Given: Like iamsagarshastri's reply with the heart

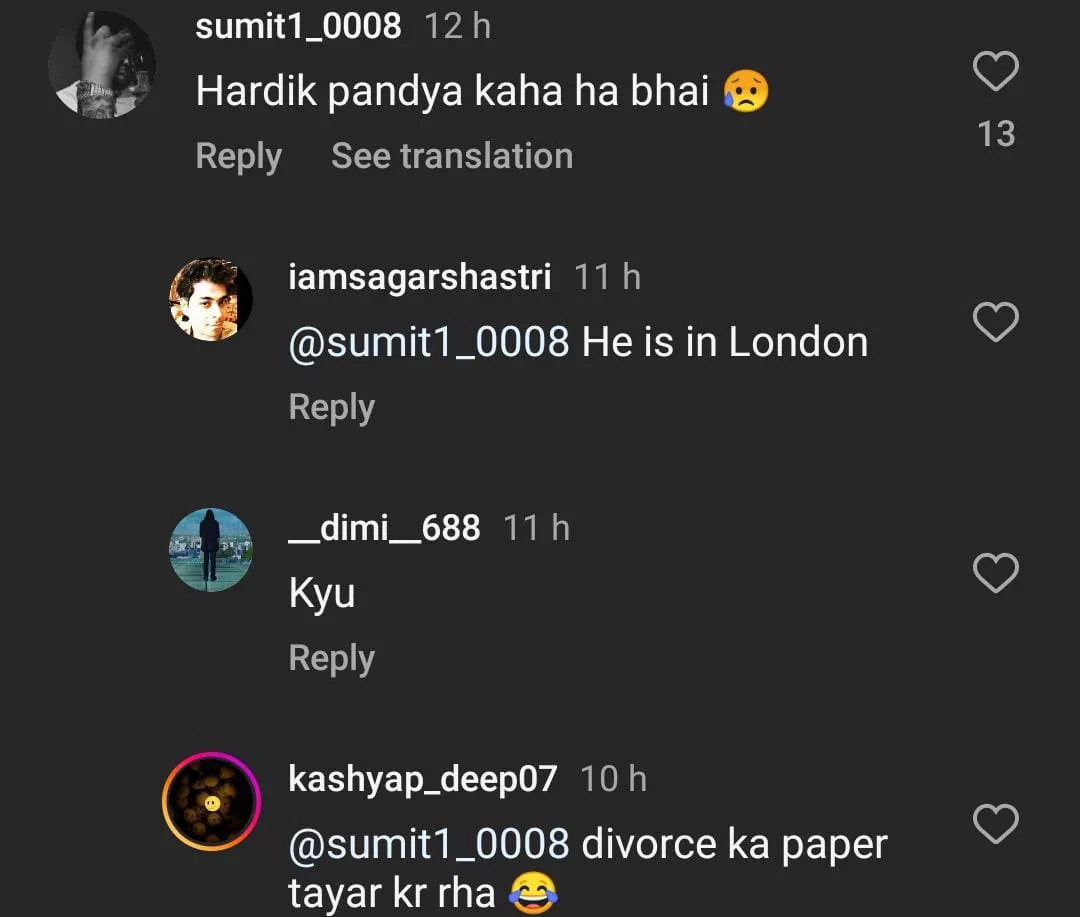Looking at the screenshot, I should (995, 322).
